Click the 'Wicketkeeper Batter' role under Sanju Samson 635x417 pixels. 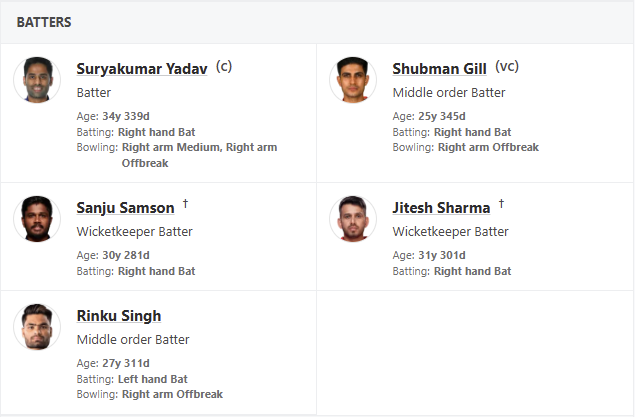tap(134, 232)
